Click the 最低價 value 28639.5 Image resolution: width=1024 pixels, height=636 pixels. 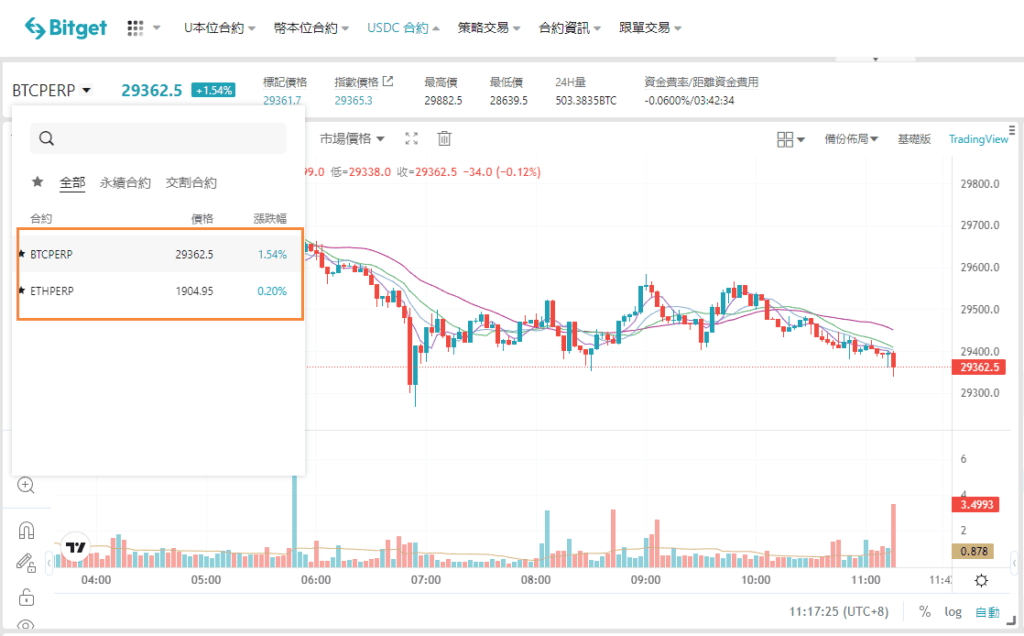(509, 101)
